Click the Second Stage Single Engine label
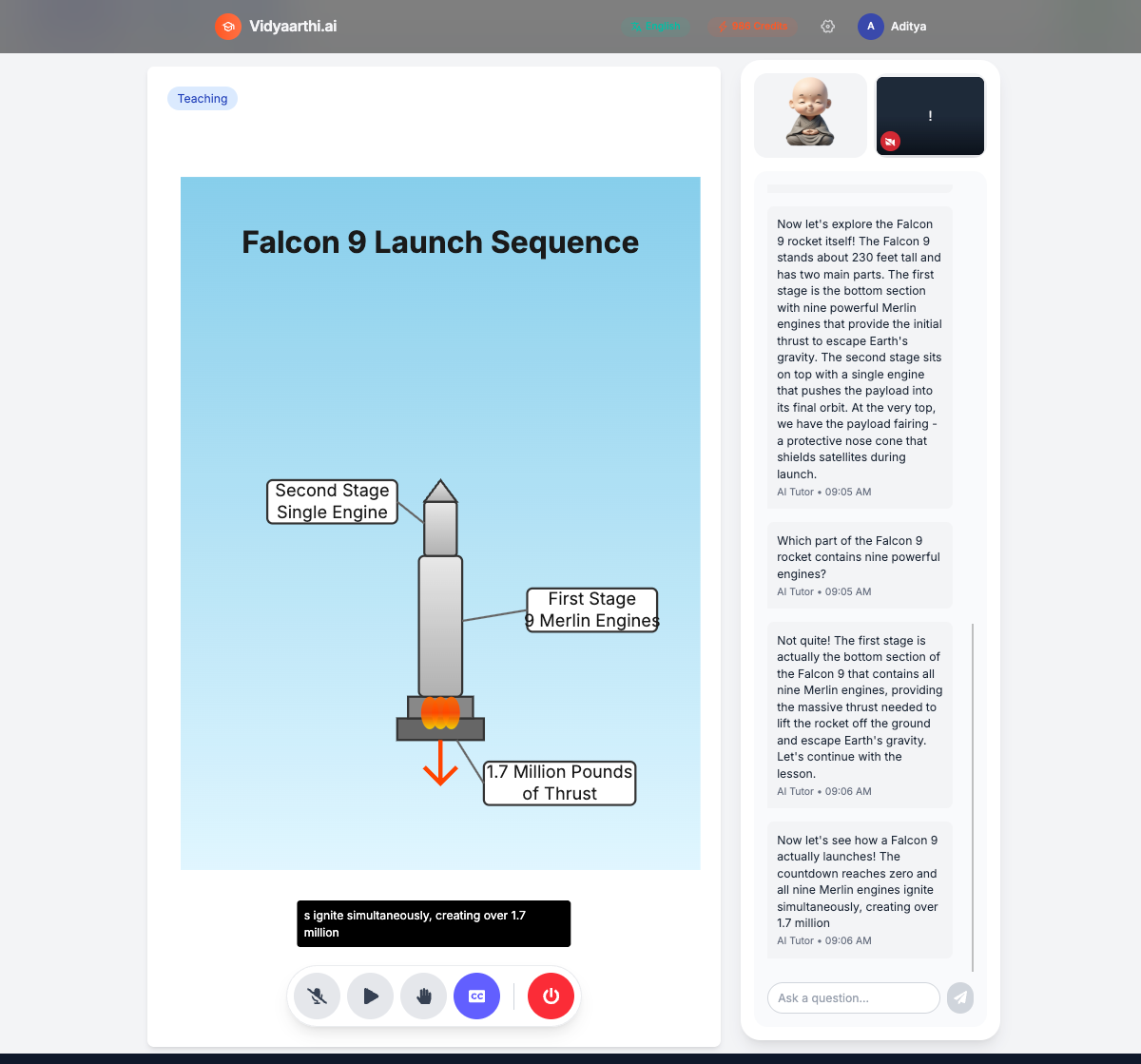The height and width of the screenshot is (1064, 1141). click(332, 501)
